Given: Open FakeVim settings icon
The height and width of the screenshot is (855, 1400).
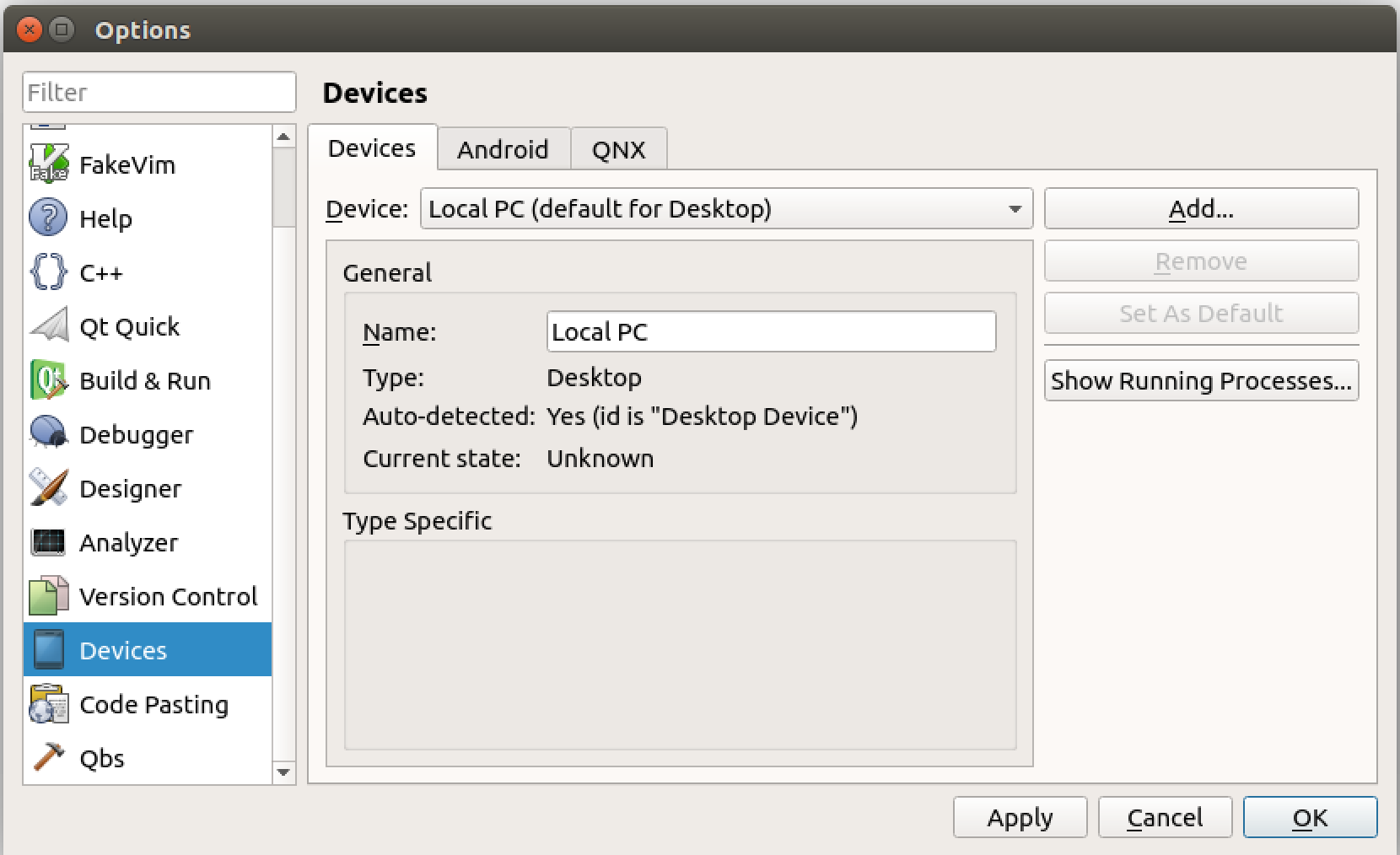Looking at the screenshot, I should [x=48, y=164].
